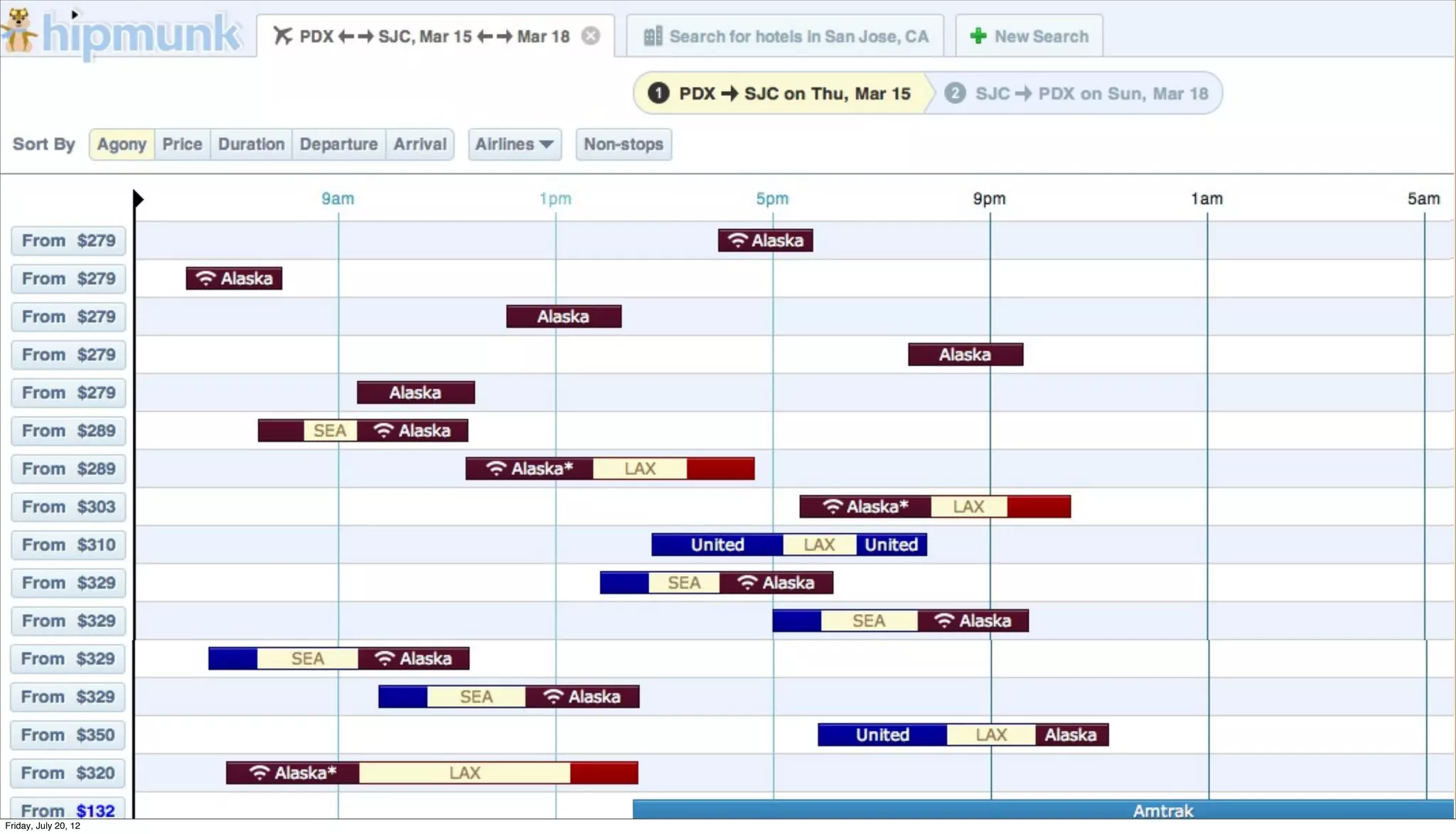The image size is (1456, 834).
Task: Click the From $132 price button
Action: point(68,811)
